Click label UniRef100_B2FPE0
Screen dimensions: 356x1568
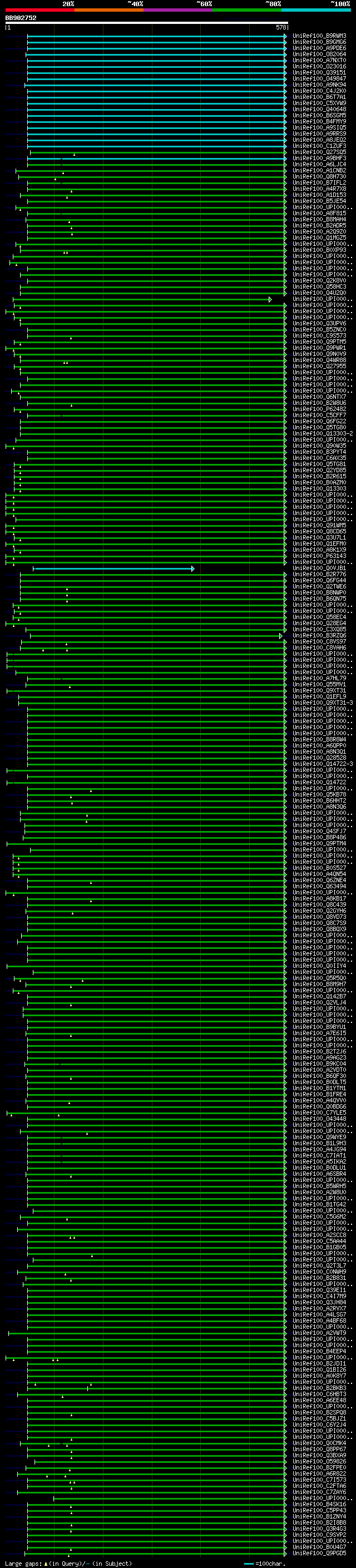click(x=319, y=1467)
